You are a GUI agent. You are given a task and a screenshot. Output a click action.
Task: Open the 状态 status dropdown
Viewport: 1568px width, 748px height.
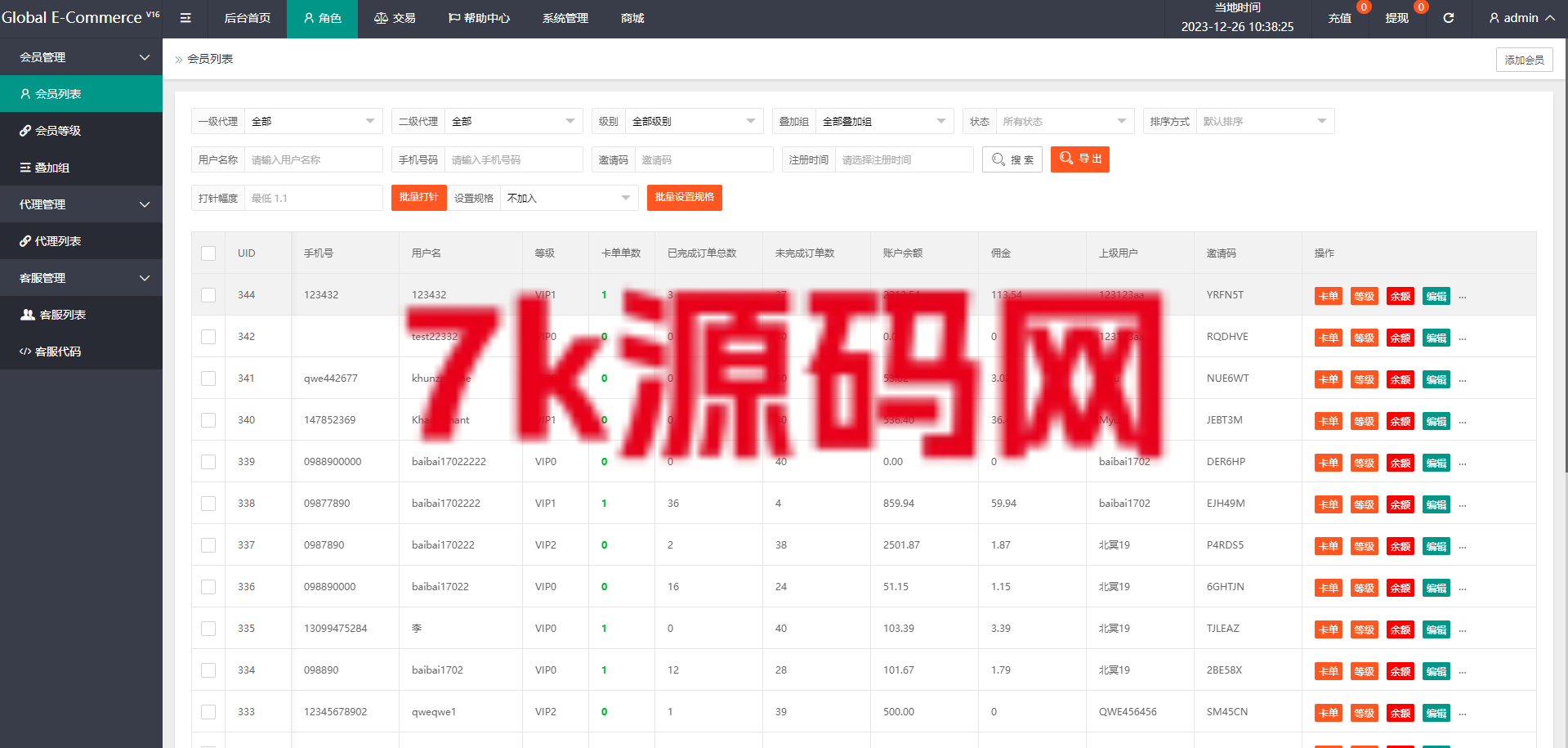pos(1065,121)
